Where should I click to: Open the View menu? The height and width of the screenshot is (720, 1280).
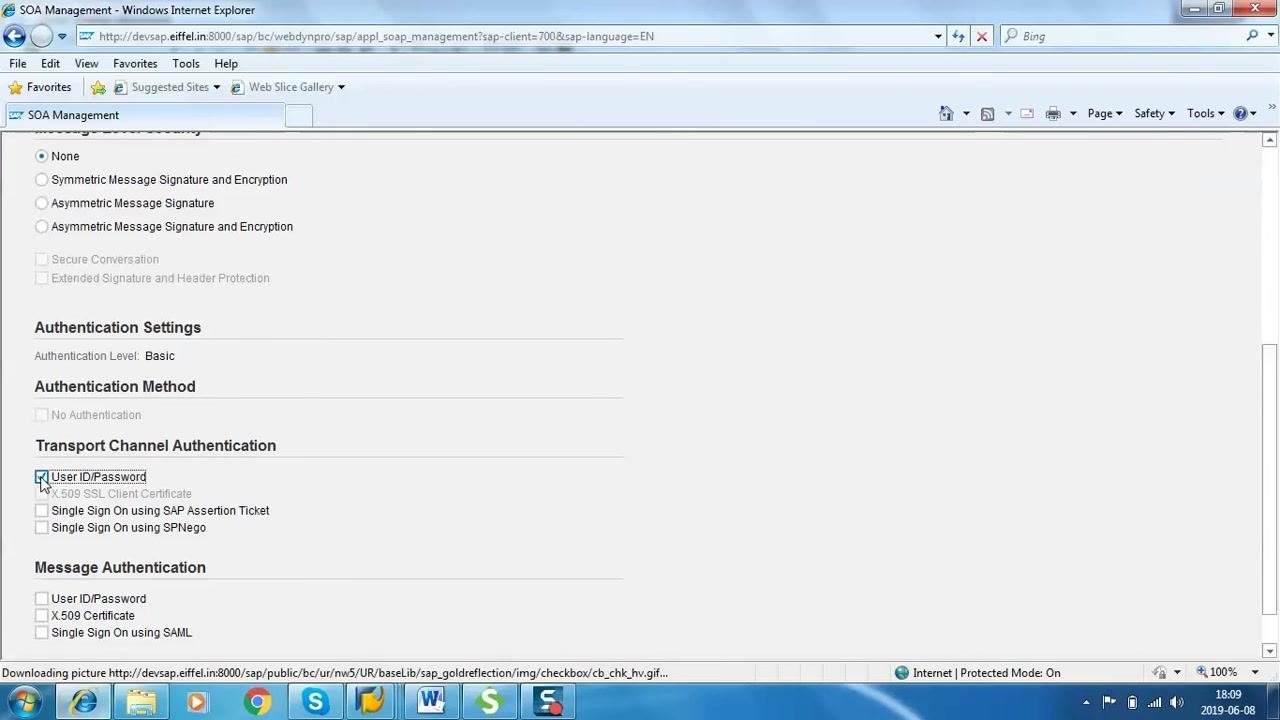click(86, 63)
